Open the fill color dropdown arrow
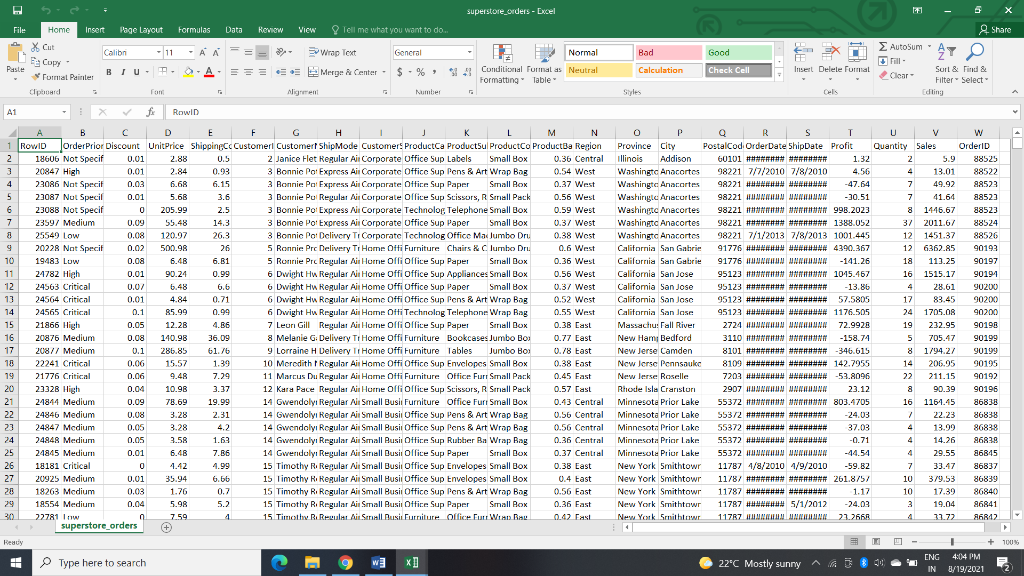1024x576 pixels. (x=200, y=74)
